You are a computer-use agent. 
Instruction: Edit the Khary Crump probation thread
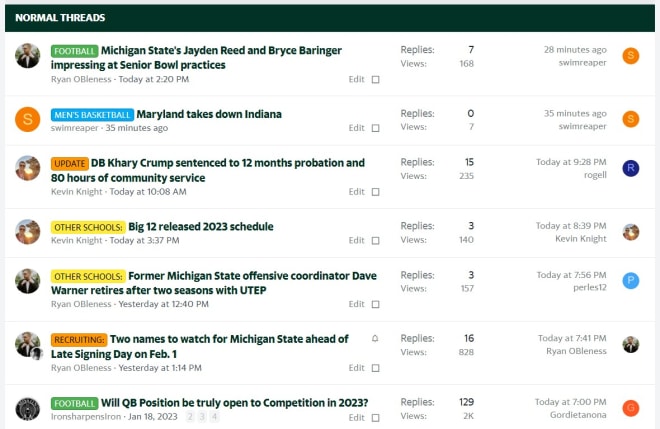point(356,192)
